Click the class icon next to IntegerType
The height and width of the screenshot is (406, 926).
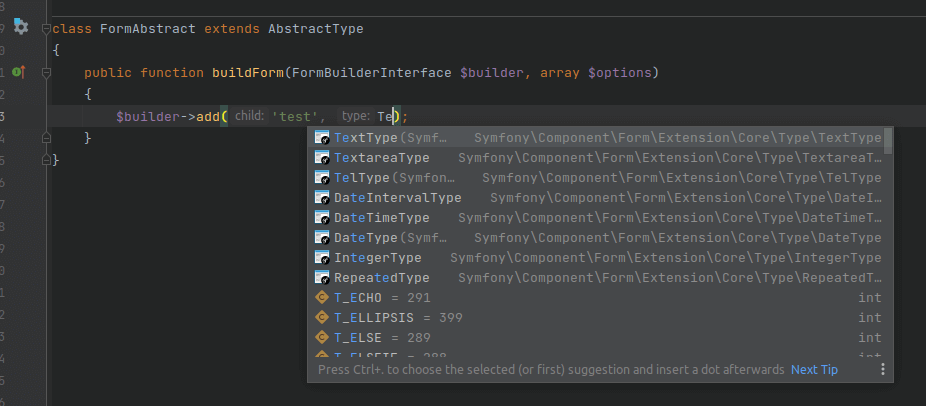(322, 257)
